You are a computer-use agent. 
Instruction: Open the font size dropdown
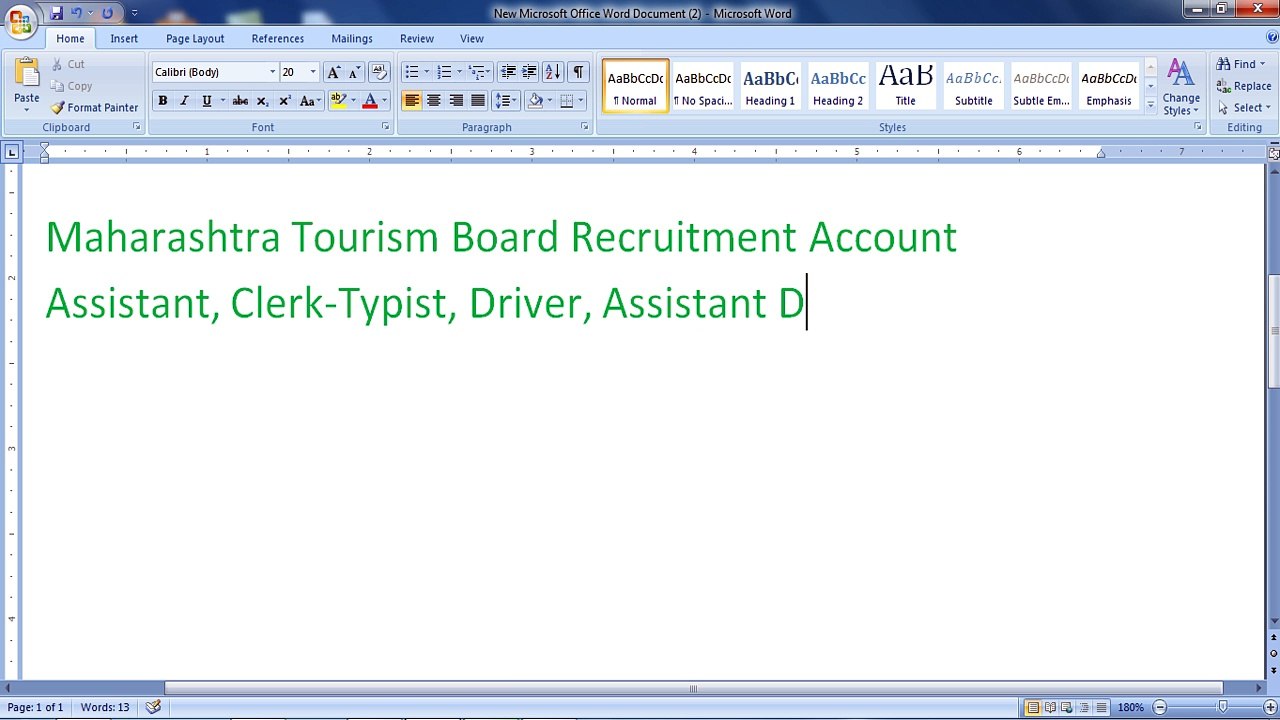click(313, 72)
